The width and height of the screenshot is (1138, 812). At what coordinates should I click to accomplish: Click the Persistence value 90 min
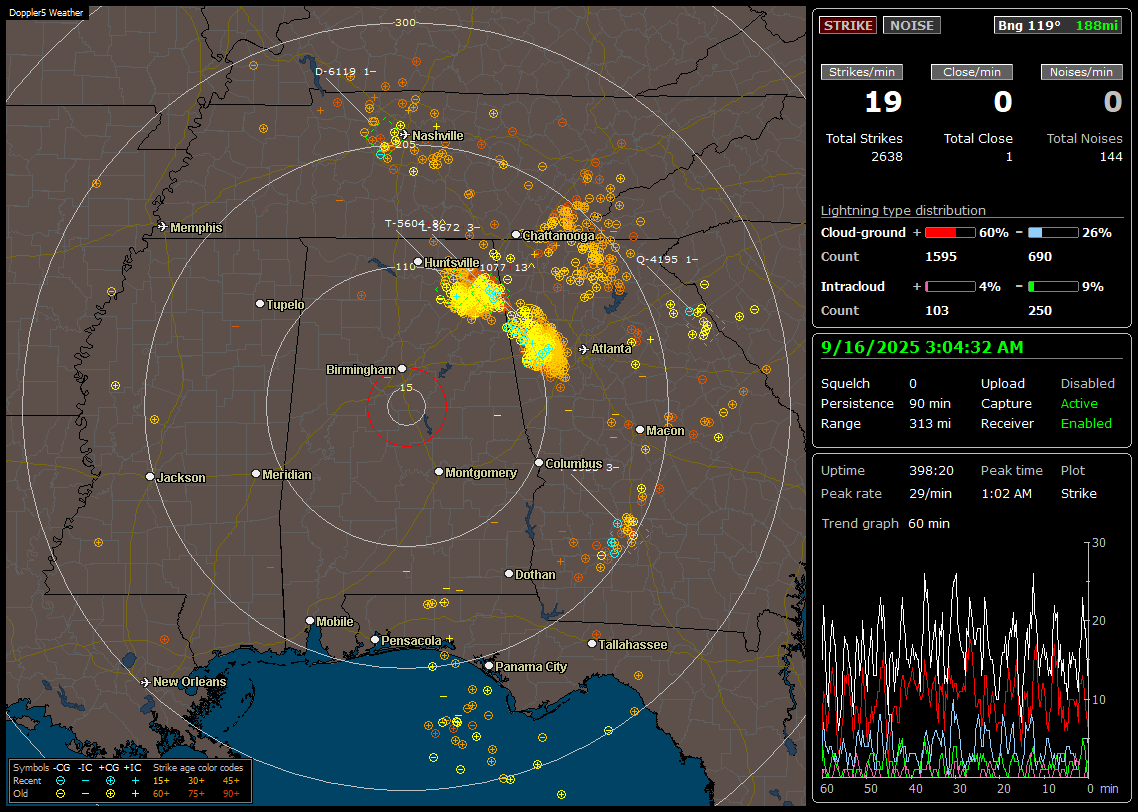pos(930,403)
